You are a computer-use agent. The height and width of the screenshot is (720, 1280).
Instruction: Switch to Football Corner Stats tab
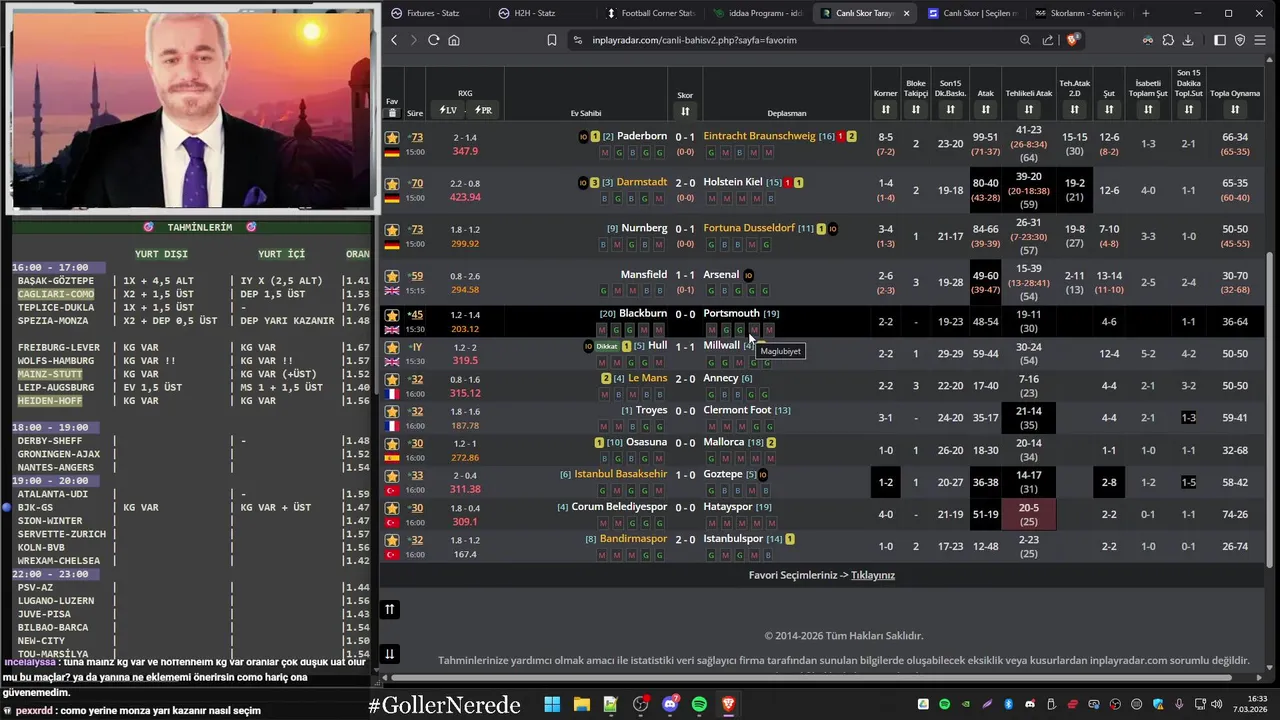click(650, 13)
